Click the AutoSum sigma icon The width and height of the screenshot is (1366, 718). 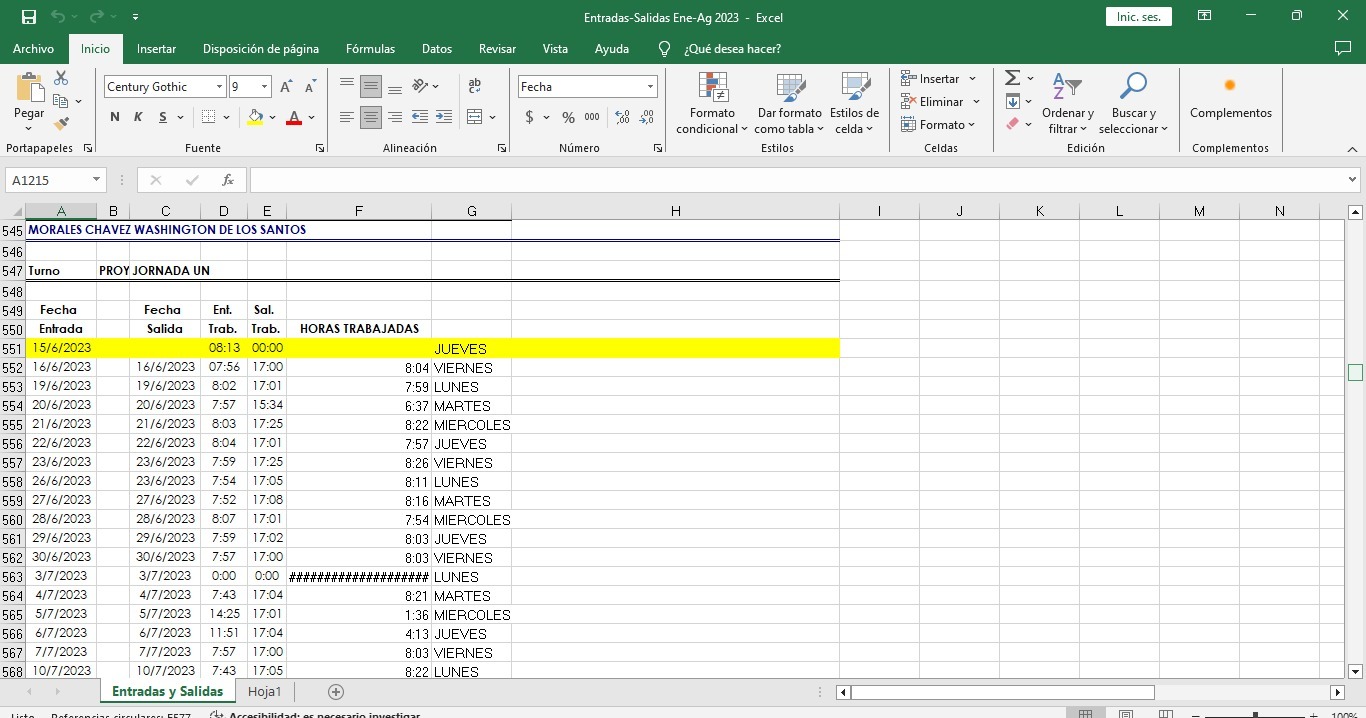1012,78
